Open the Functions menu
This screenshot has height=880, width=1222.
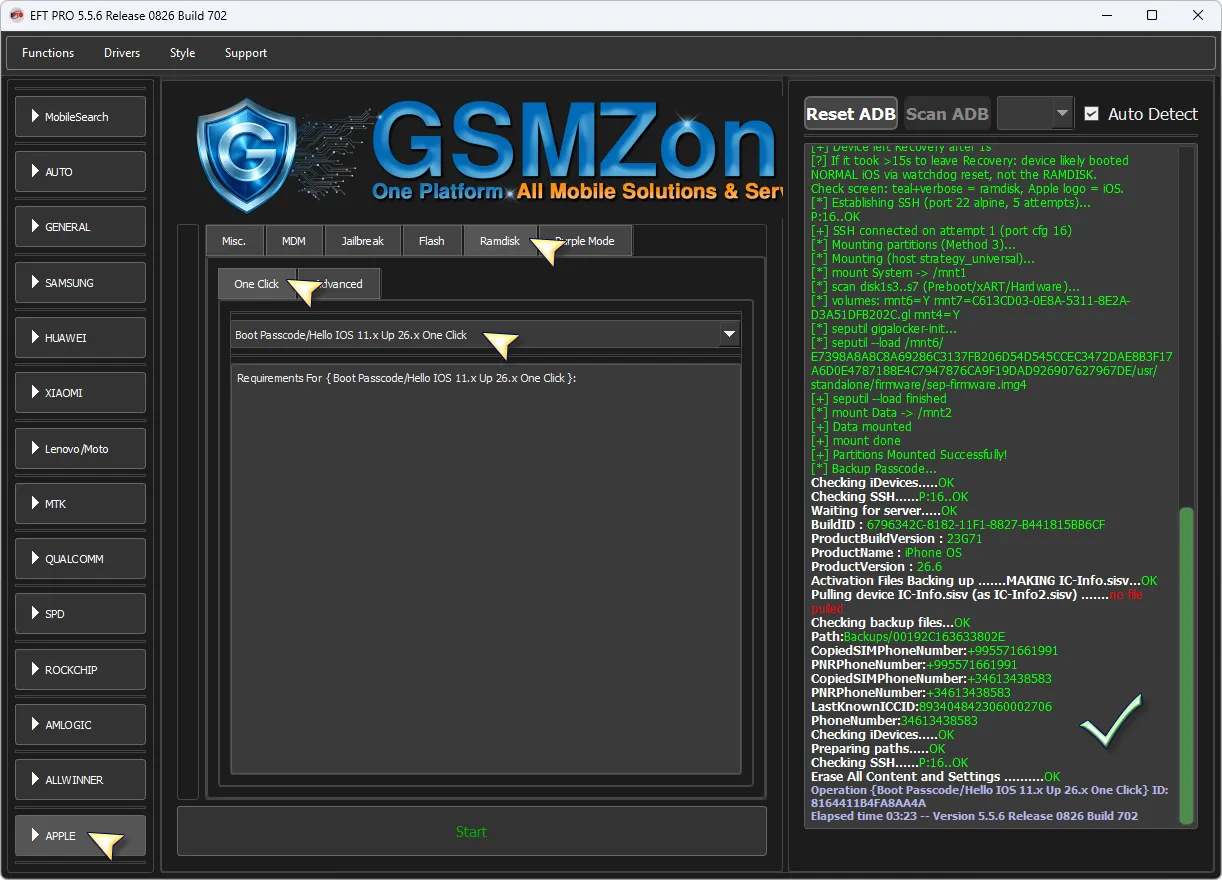48,53
